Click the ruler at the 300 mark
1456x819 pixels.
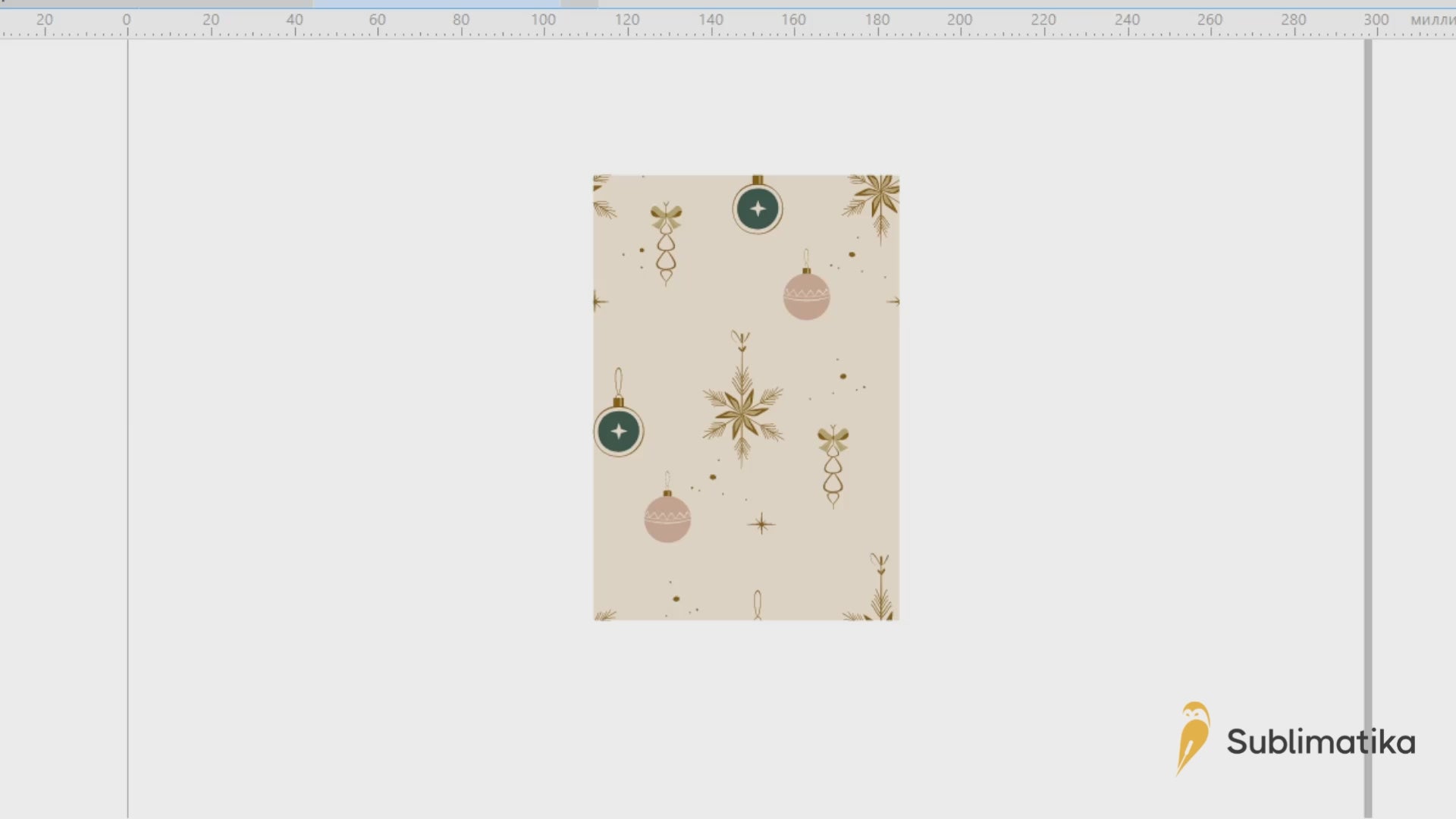[1376, 21]
